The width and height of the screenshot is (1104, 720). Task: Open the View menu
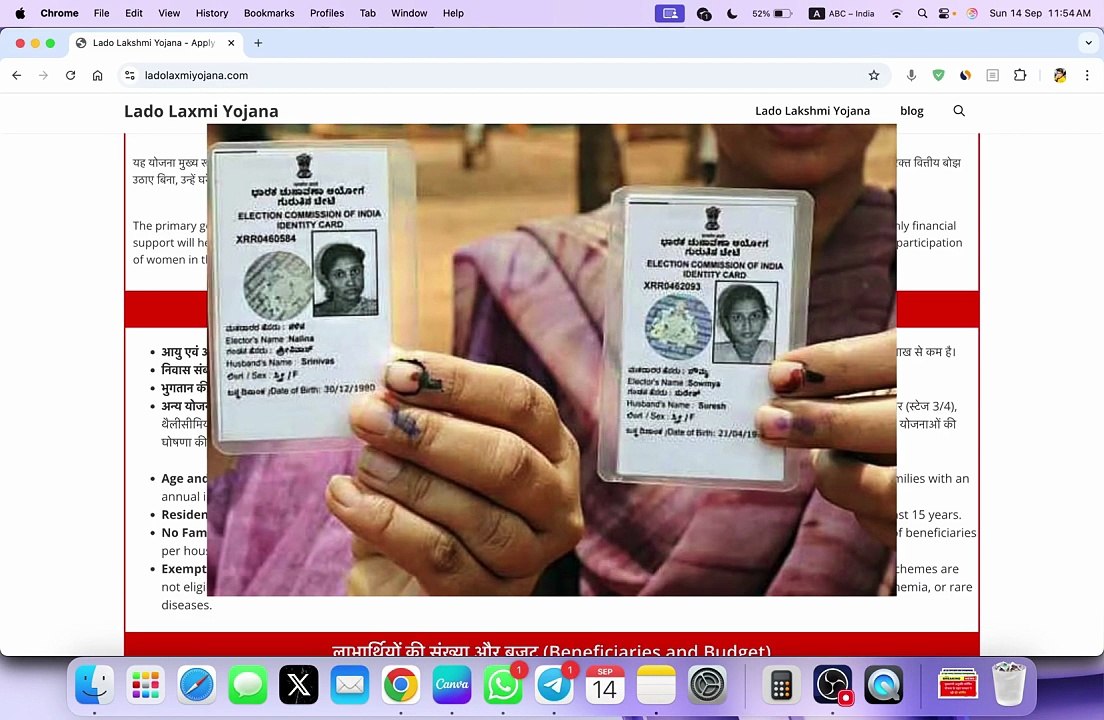[x=169, y=13]
